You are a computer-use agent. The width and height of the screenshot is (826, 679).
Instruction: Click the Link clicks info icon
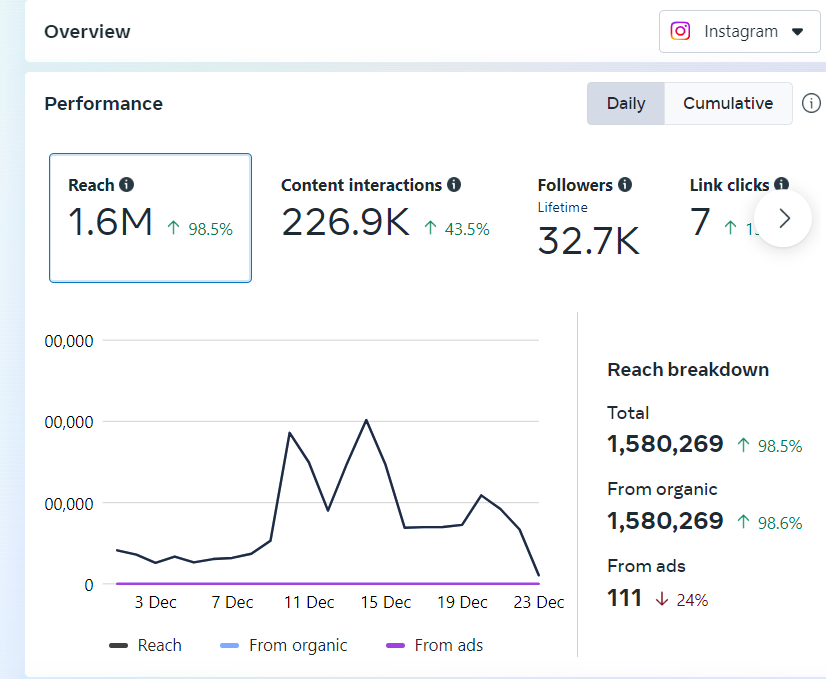pos(781,185)
